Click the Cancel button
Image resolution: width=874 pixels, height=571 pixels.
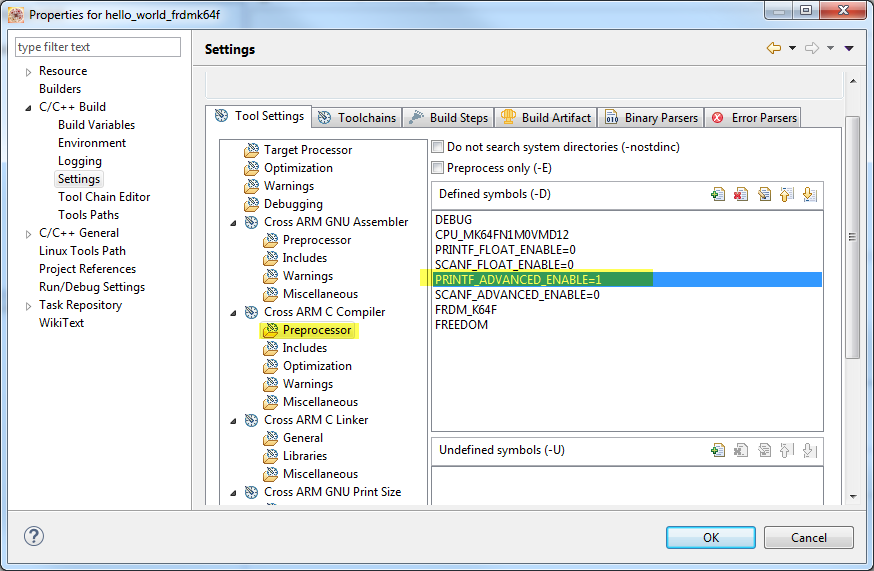coord(808,537)
